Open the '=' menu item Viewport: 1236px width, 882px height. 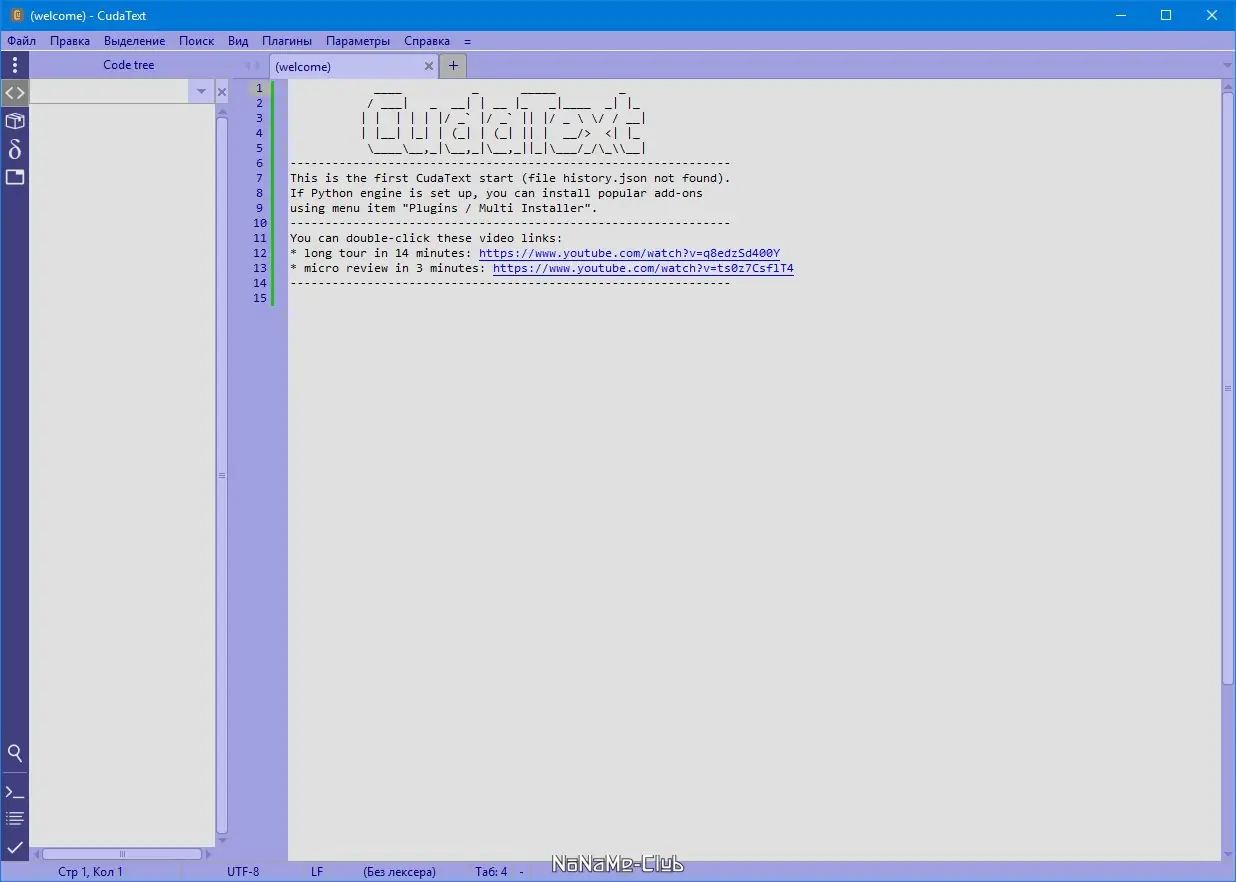tap(467, 41)
